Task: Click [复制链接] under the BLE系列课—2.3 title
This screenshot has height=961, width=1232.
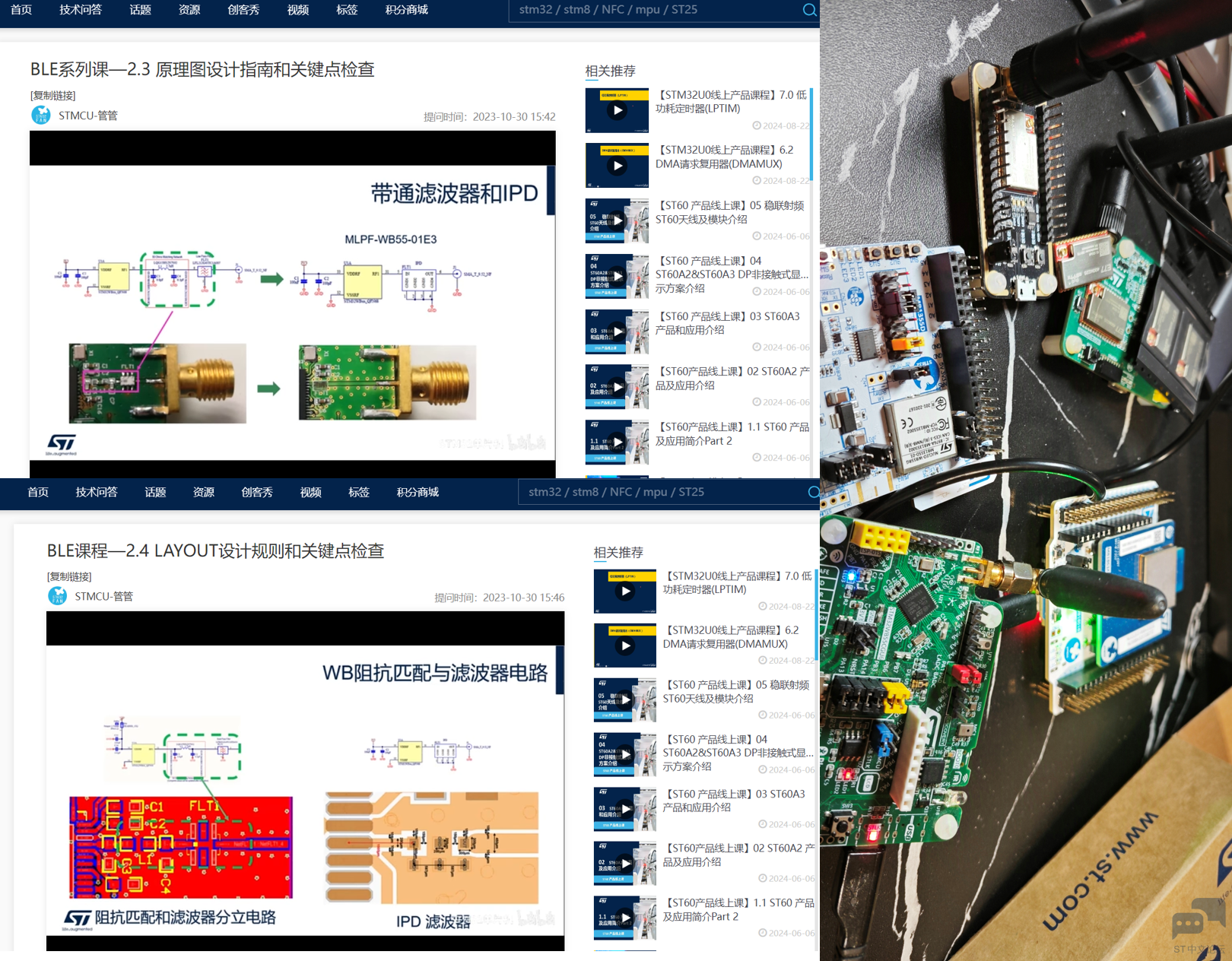Action: (x=53, y=95)
